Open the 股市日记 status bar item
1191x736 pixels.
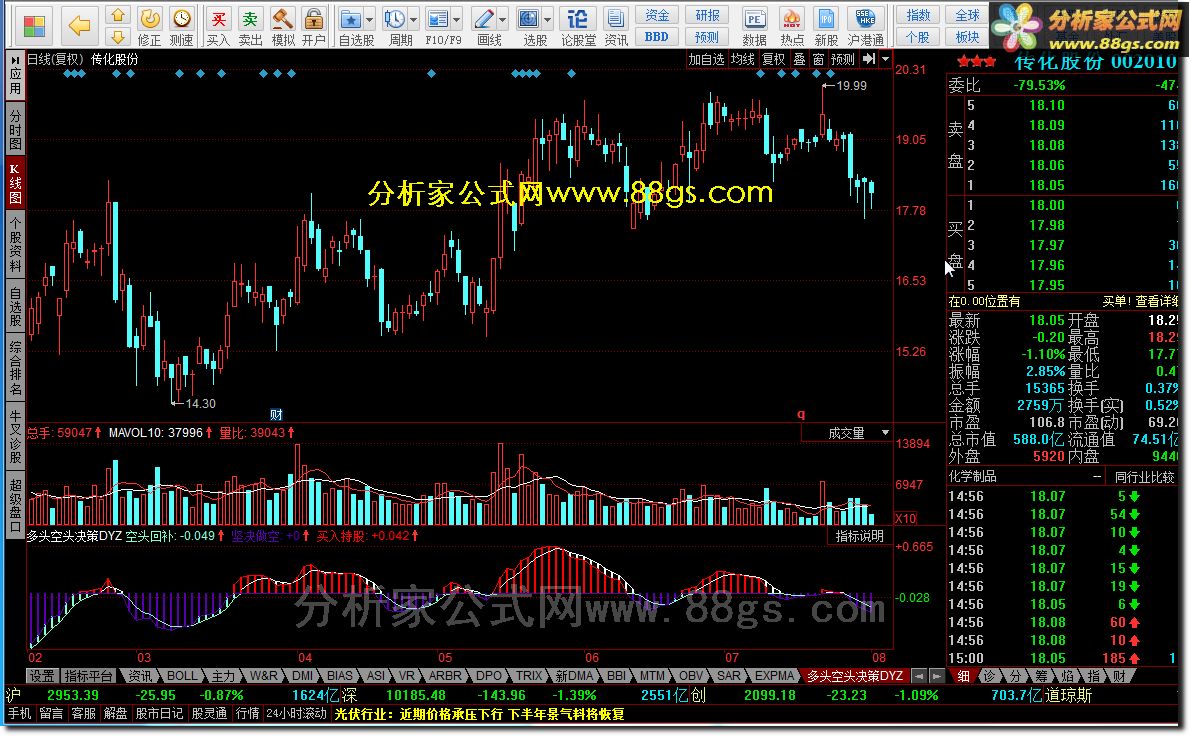(160, 714)
